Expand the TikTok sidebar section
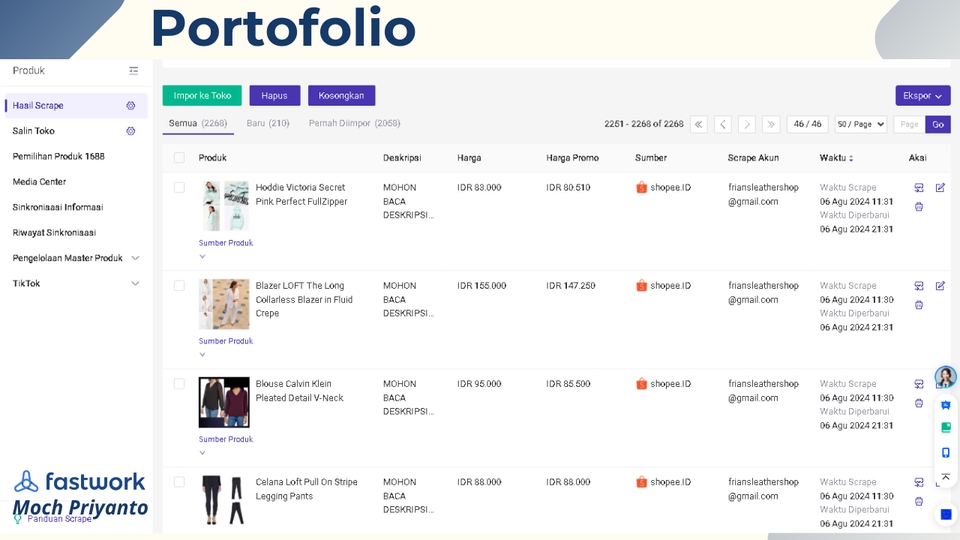The width and height of the screenshot is (960, 540). coord(135,283)
